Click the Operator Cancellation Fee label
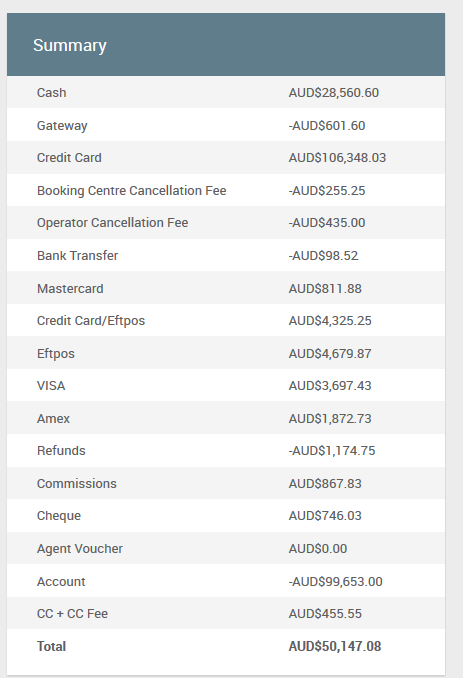The image size is (463, 678). 112,223
